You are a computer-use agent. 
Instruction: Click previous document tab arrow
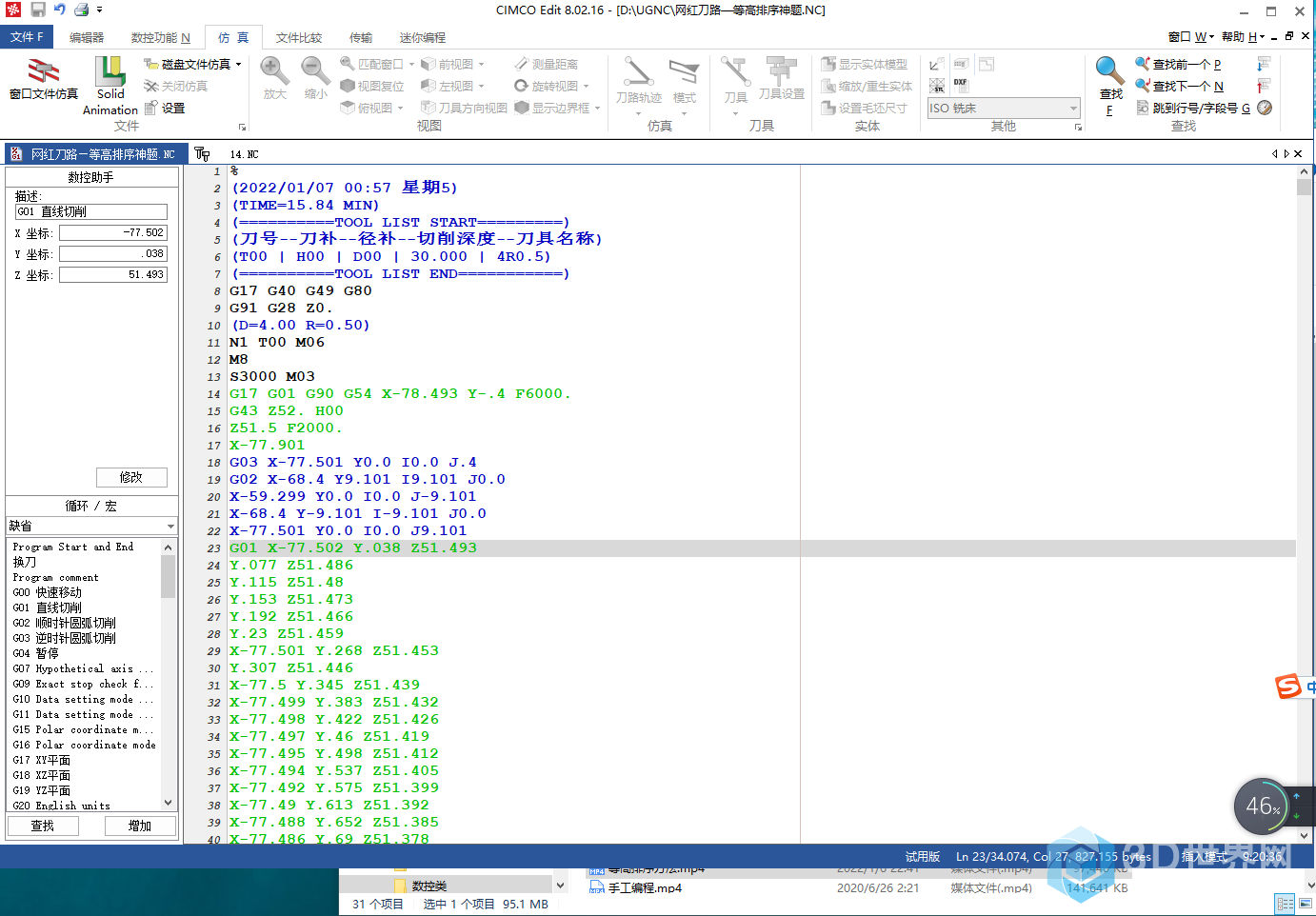(1275, 153)
